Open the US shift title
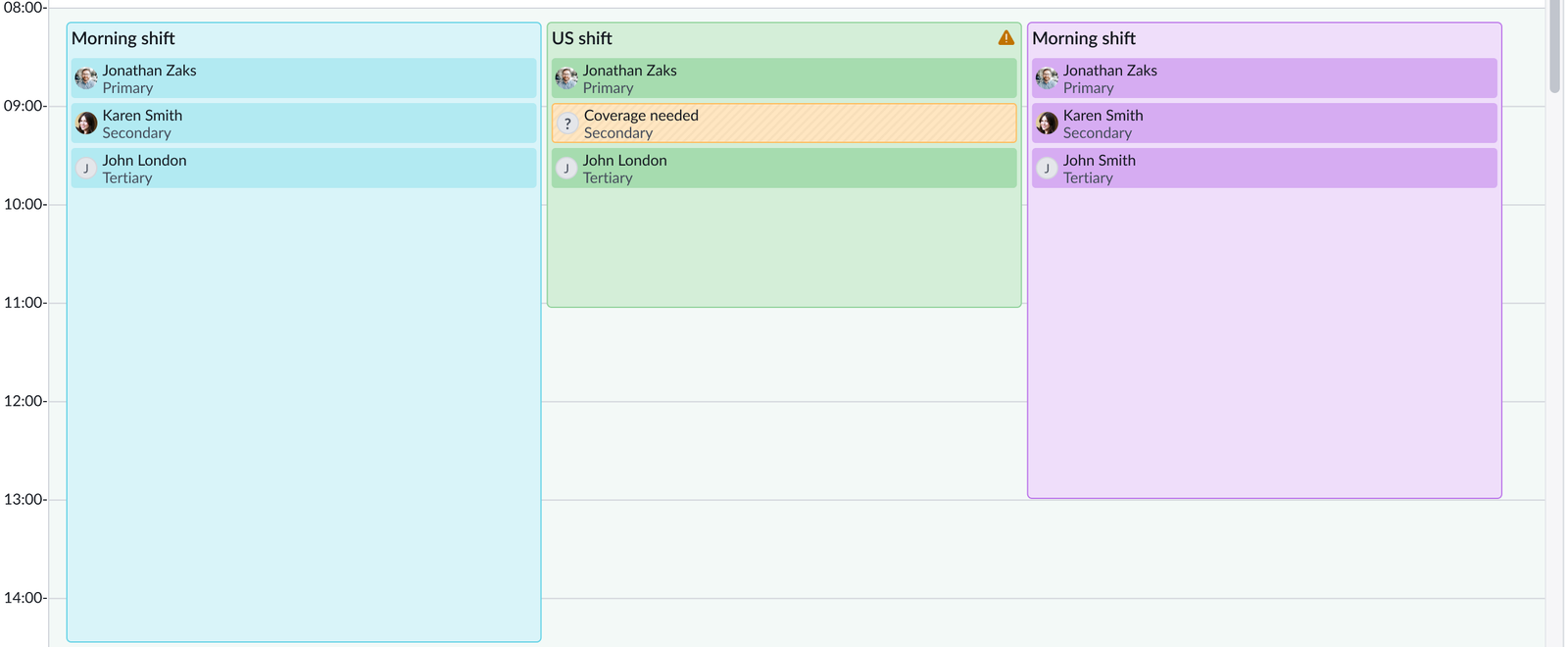Viewport: 1568px width, 647px height. point(582,38)
